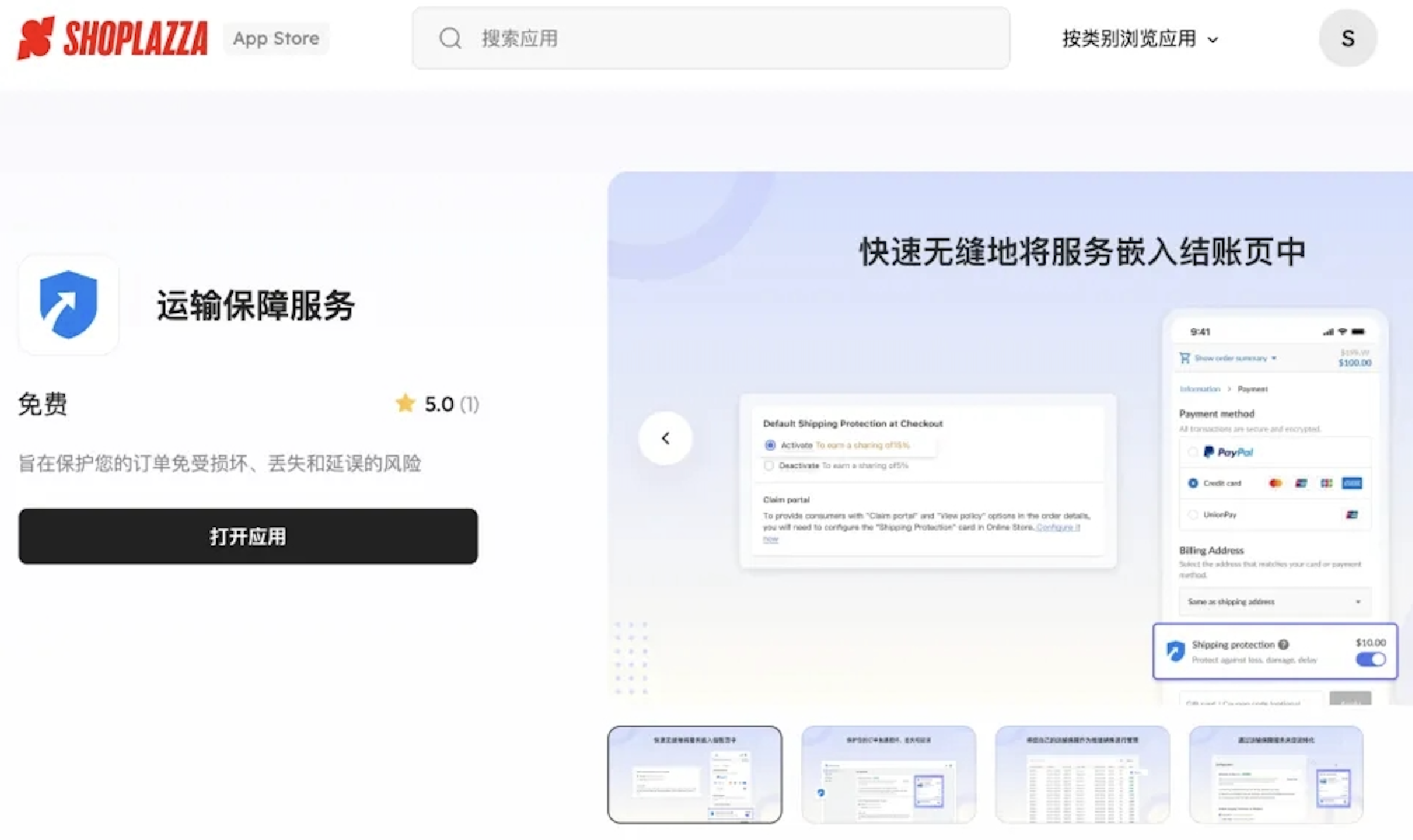
Task: Click the Mastercard icon beside Credit card
Action: coord(1275,483)
